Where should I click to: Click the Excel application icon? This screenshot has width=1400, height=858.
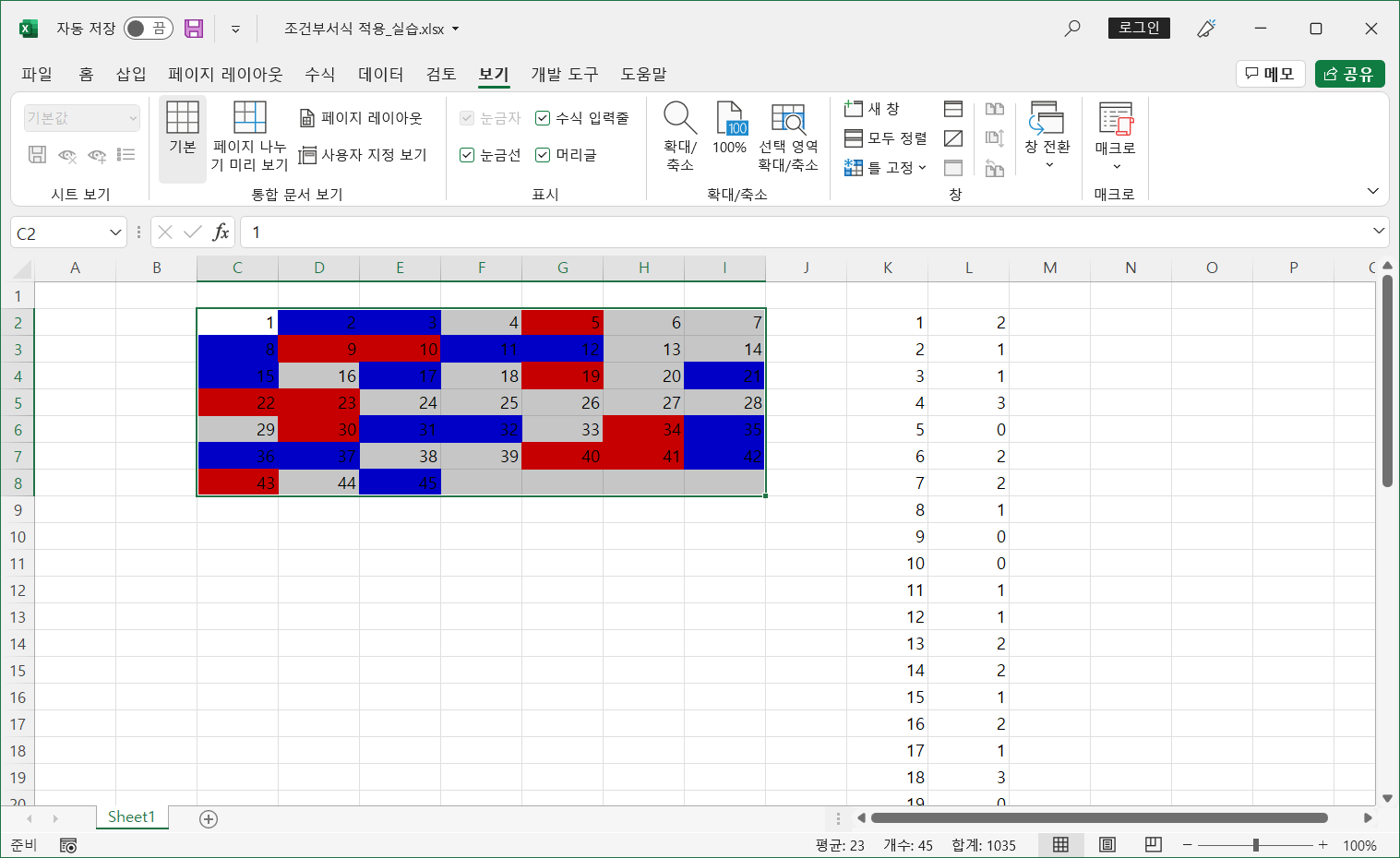[x=29, y=29]
